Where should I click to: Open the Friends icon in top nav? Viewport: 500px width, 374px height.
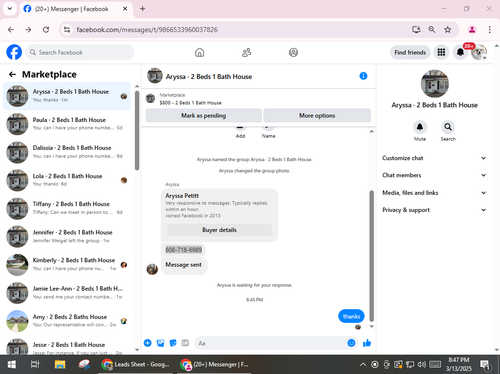[x=246, y=52]
